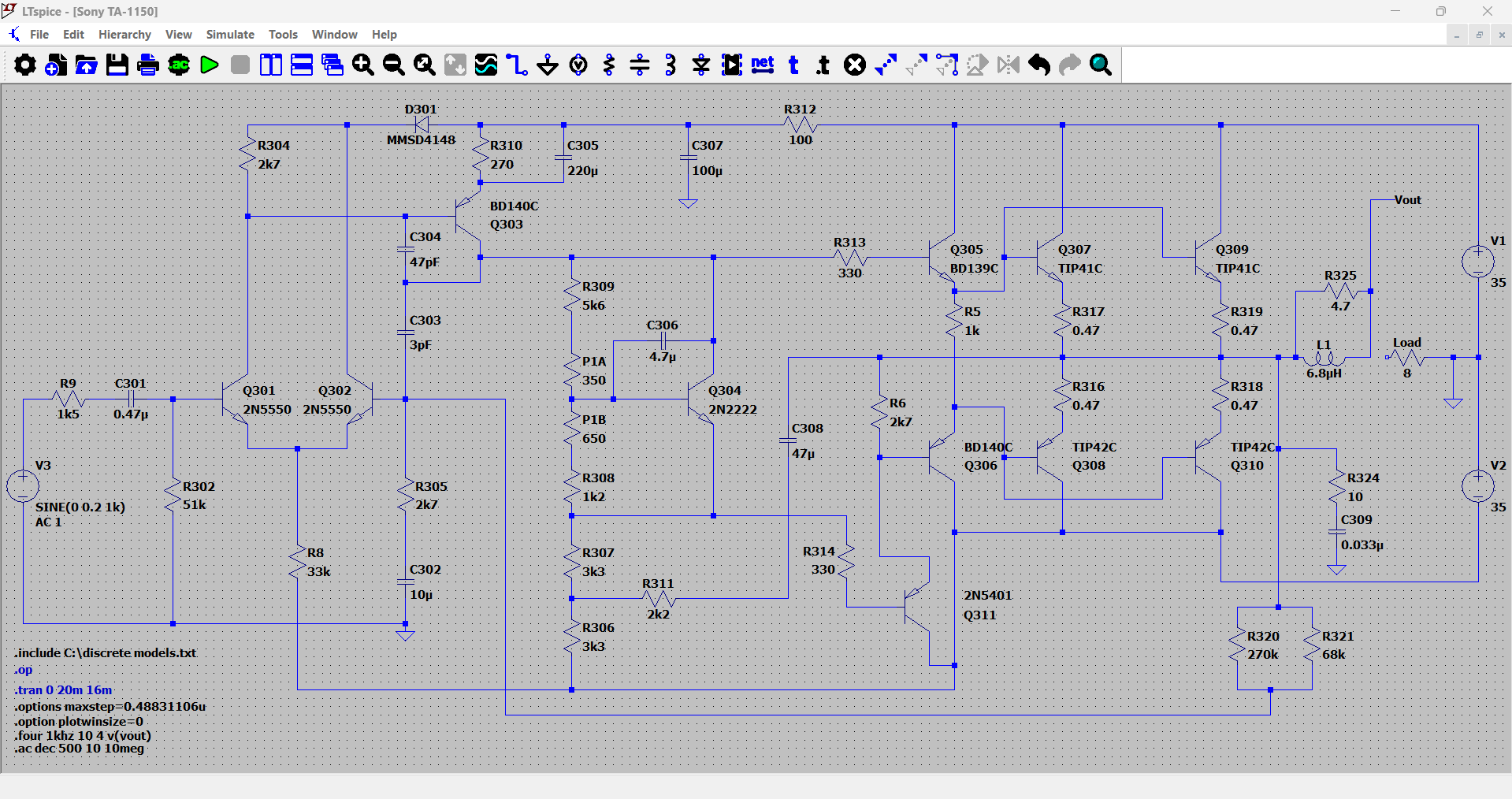Place a Resistor component
This screenshot has height=799, width=1512.
pos(609,65)
